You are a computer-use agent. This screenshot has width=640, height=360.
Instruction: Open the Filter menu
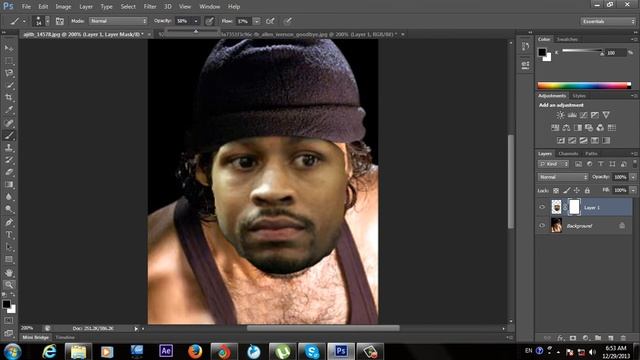pyautogui.click(x=150, y=7)
